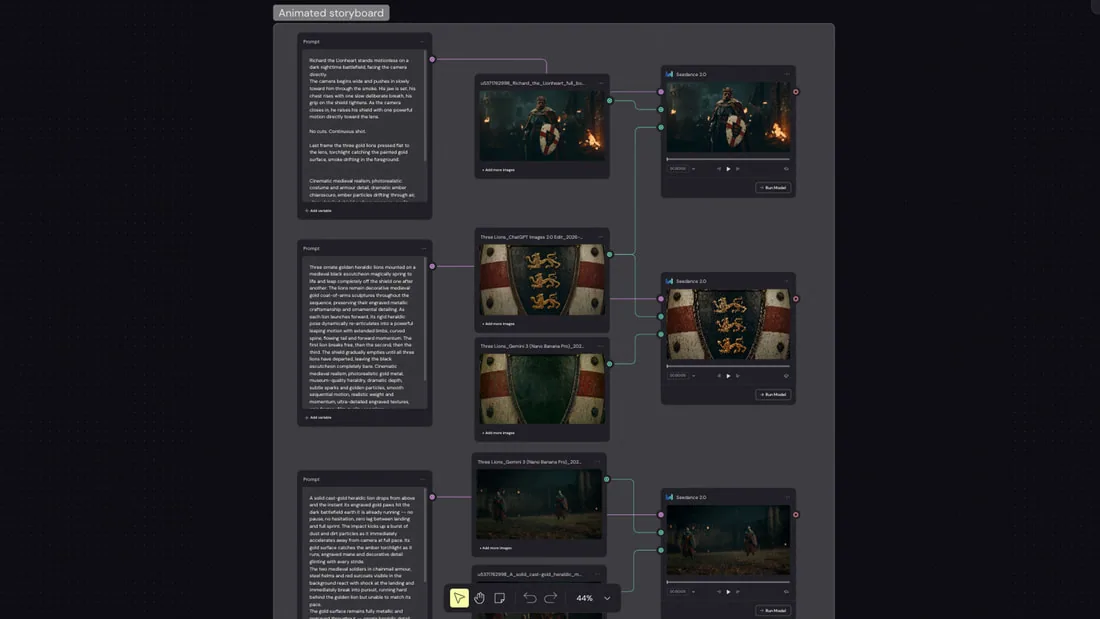Open options menu of the second Prompt node
The width and height of the screenshot is (1100, 619).
(422, 248)
